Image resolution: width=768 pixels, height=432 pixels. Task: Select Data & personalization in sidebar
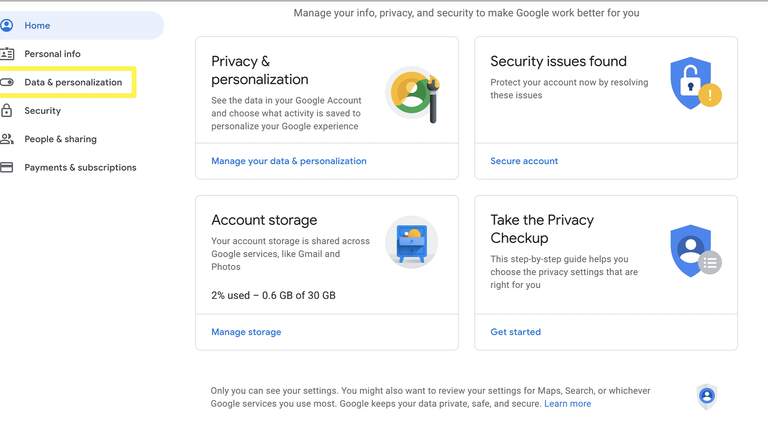pyautogui.click(x=73, y=82)
